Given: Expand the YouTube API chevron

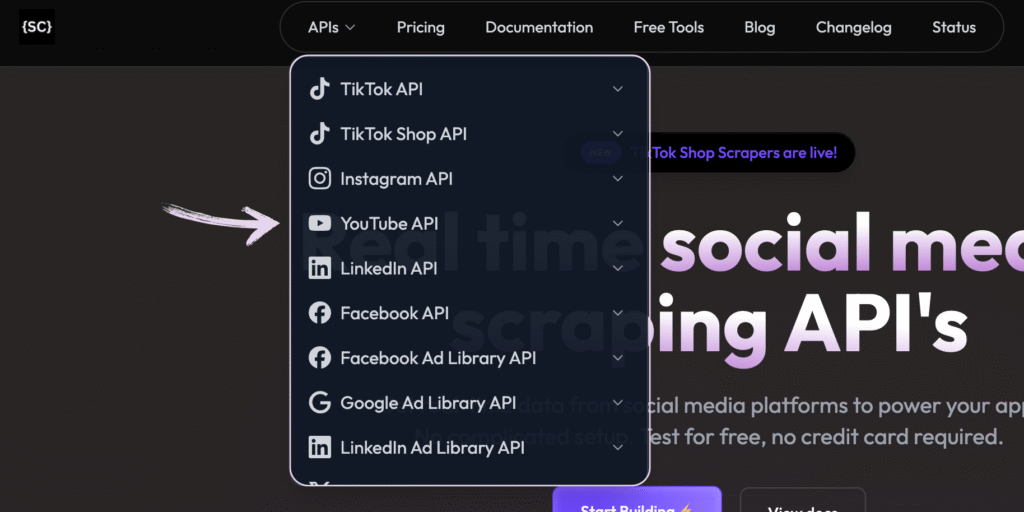Looking at the screenshot, I should [617, 223].
